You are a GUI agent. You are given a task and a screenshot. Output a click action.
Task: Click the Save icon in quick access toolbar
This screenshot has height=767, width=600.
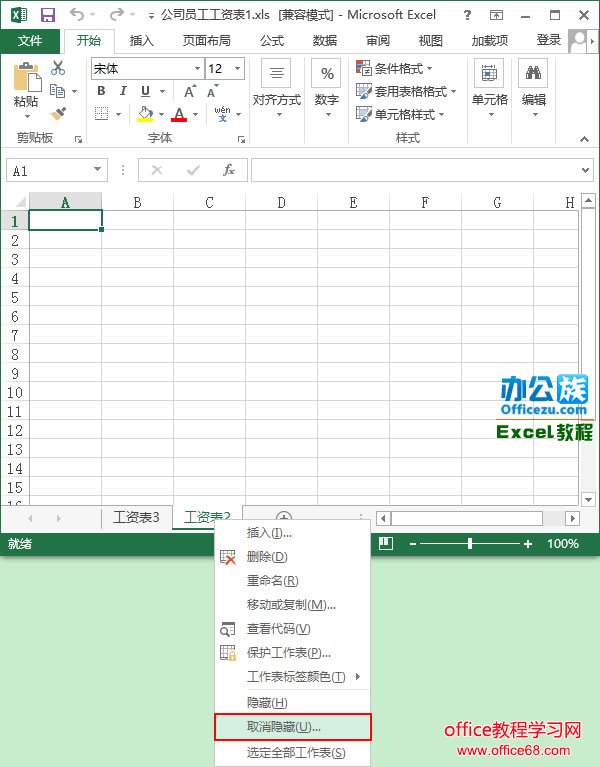[47, 15]
